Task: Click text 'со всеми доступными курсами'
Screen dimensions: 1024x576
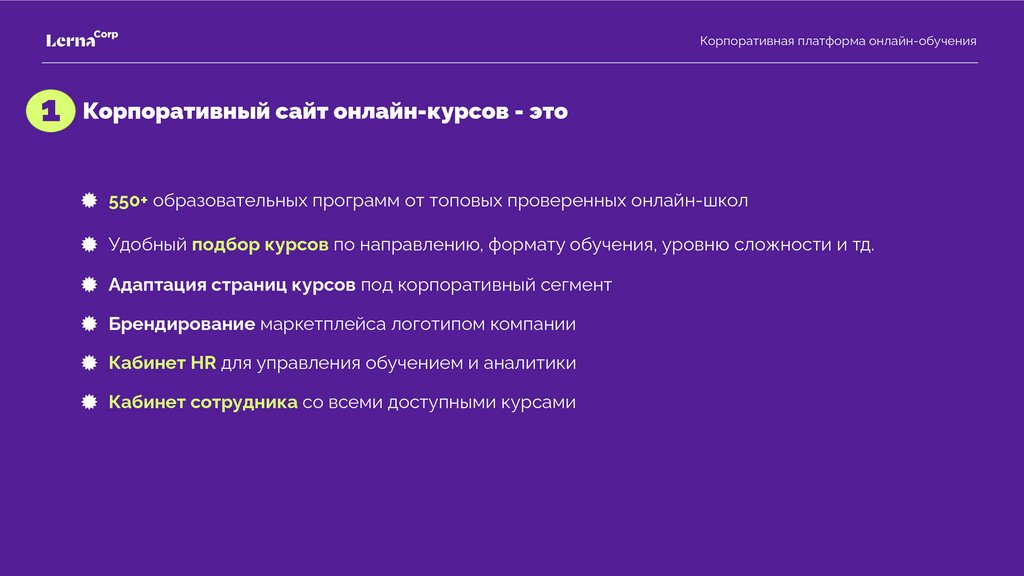Action: click(x=439, y=402)
